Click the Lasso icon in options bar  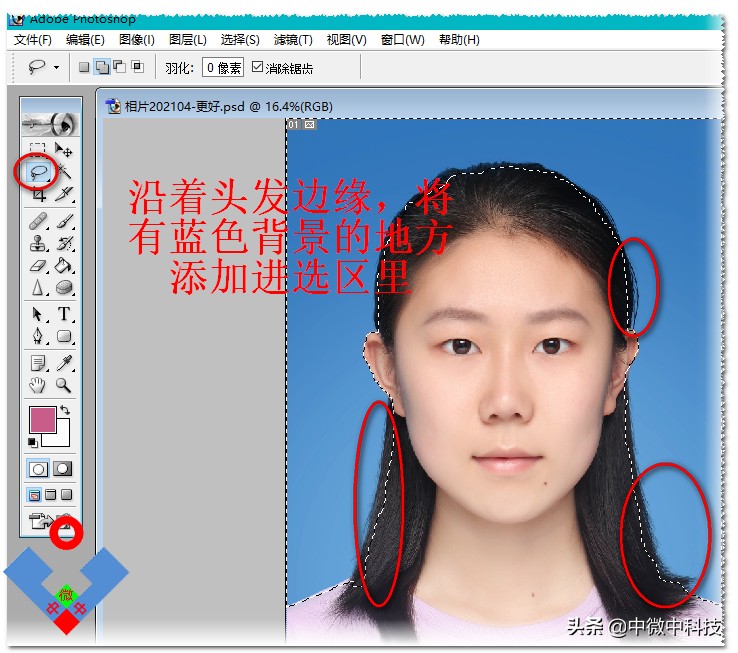(37, 67)
